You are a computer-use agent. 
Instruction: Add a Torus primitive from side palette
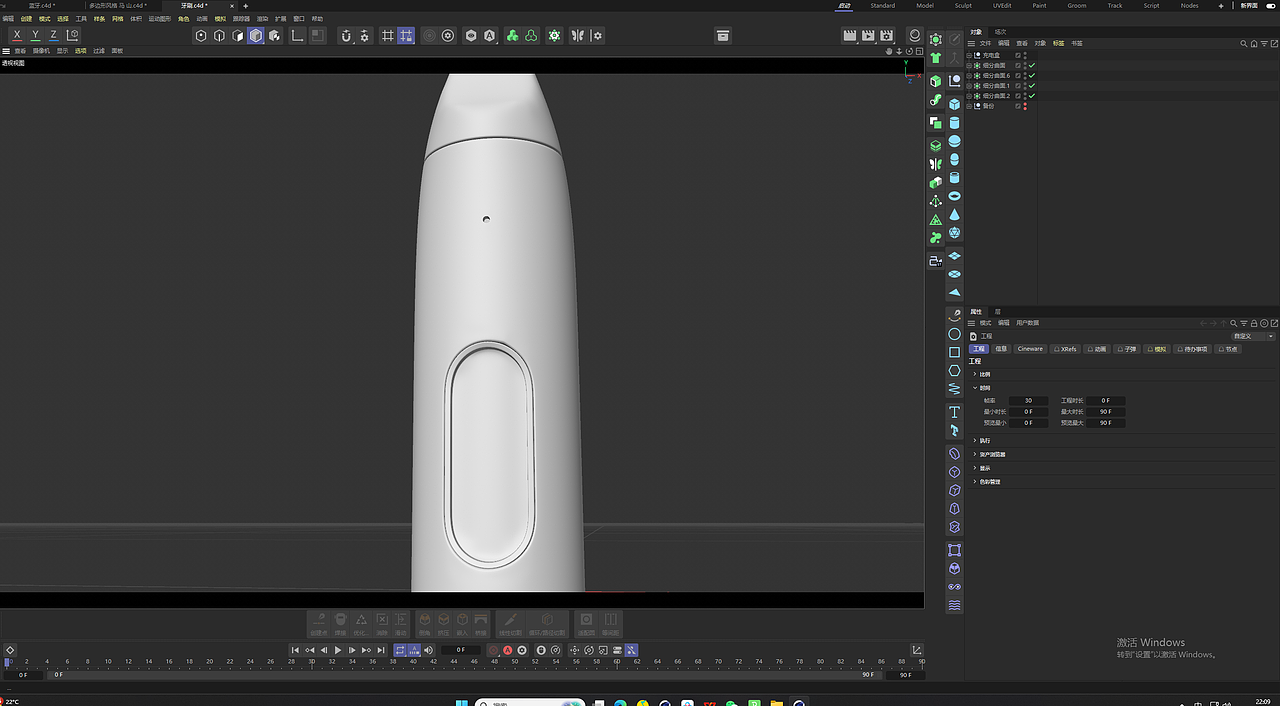[954, 196]
